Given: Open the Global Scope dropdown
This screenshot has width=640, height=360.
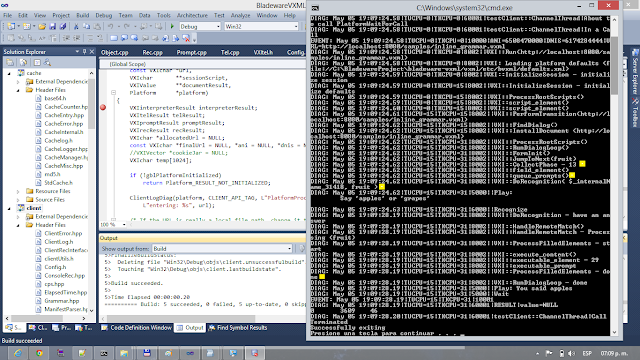Looking at the screenshot, I should click(203, 64).
